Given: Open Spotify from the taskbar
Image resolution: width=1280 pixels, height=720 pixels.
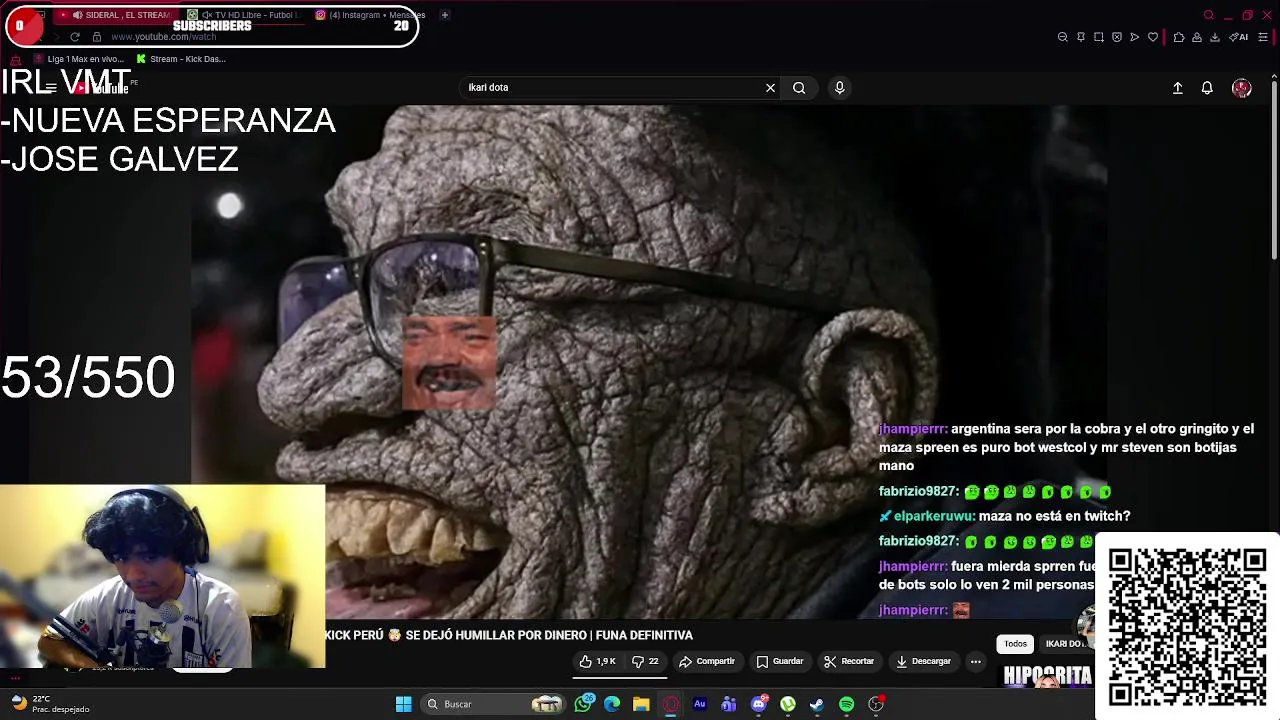Looking at the screenshot, I should coord(847,704).
